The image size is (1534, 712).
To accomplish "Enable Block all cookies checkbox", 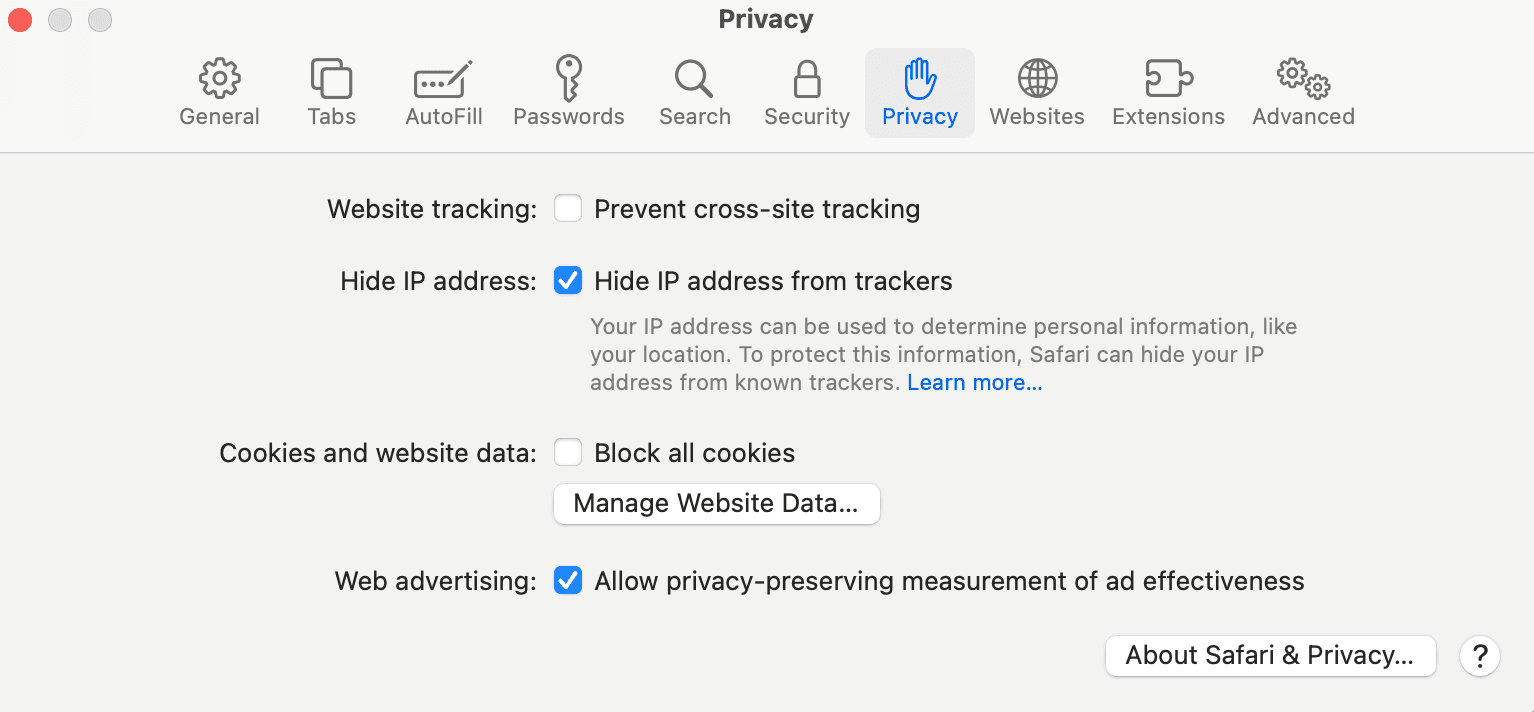I will pos(568,453).
